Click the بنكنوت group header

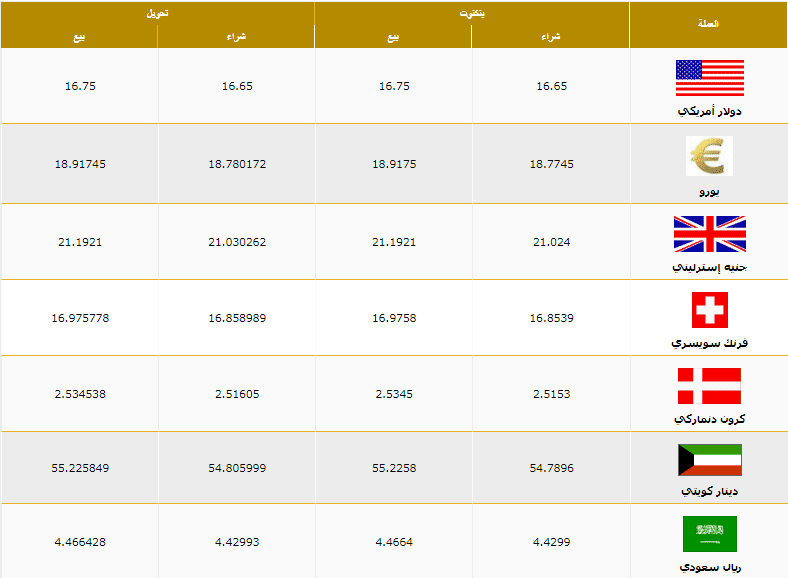pyautogui.click(x=472, y=14)
